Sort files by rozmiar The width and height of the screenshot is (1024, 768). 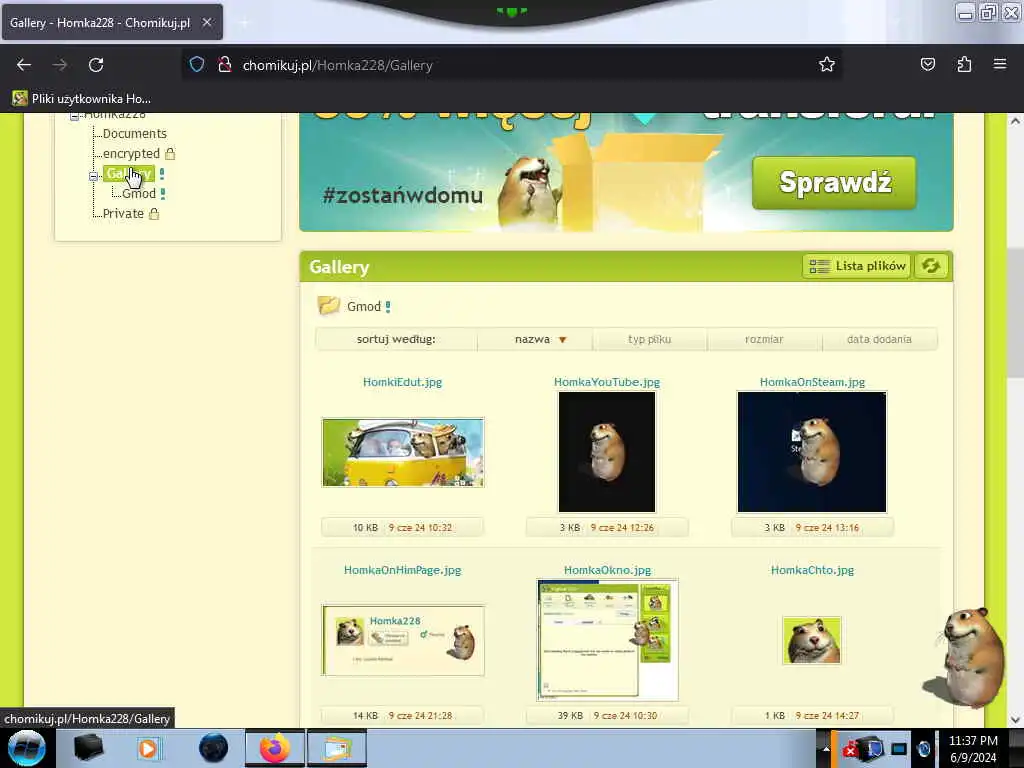[764, 339]
